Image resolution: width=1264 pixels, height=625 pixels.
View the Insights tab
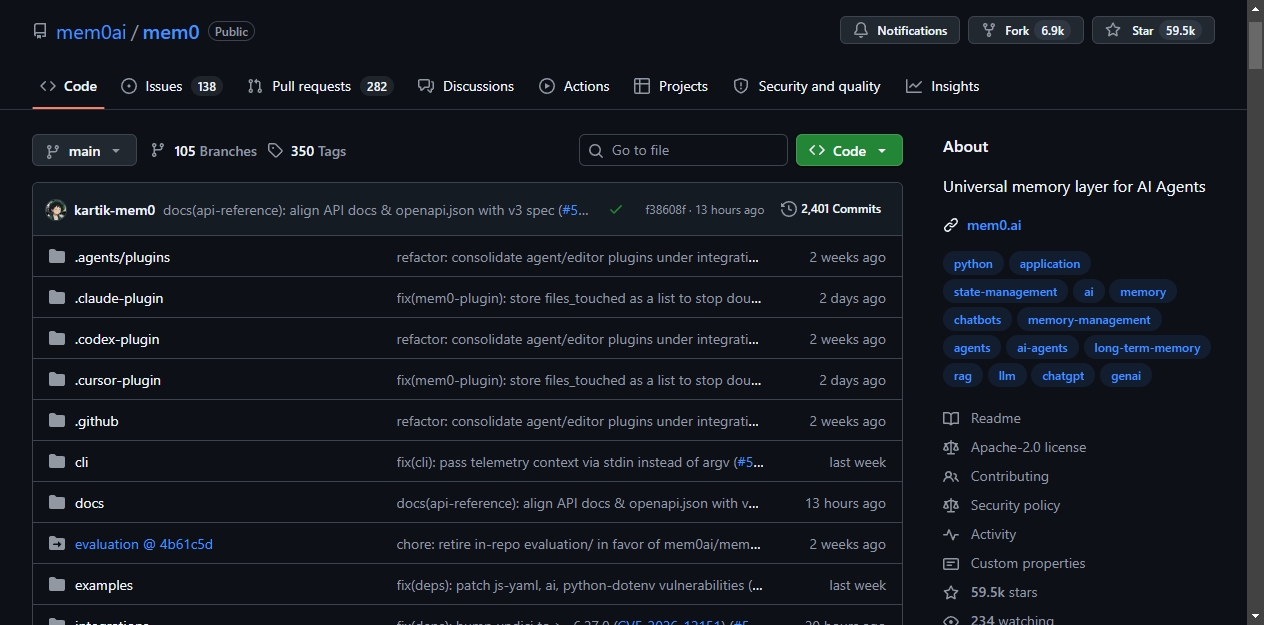[943, 86]
